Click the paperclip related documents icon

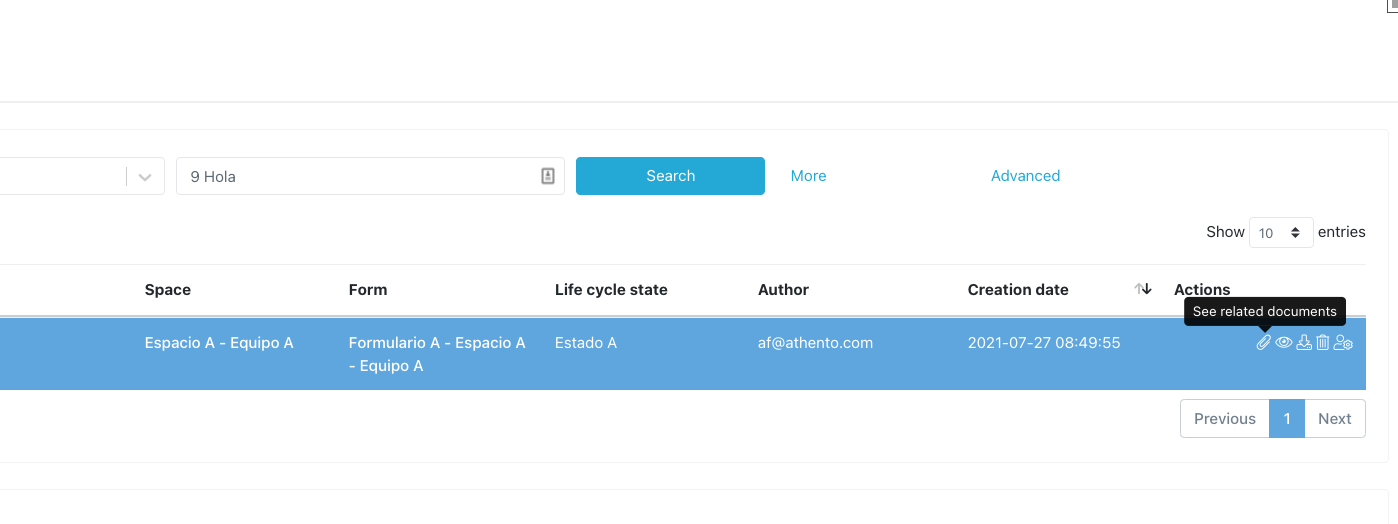(x=1264, y=343)
